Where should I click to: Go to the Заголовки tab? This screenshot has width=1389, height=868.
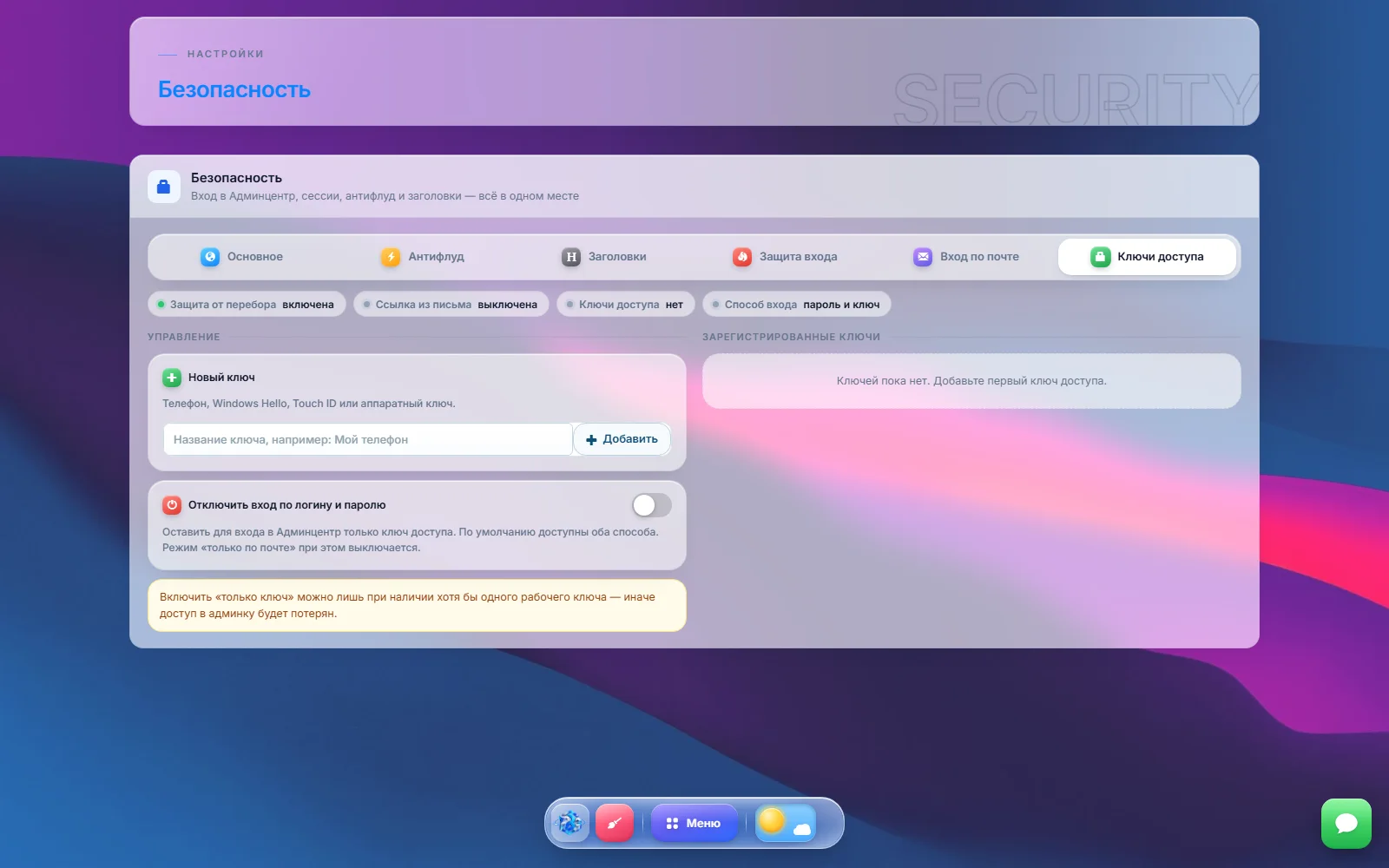(604, 257)
